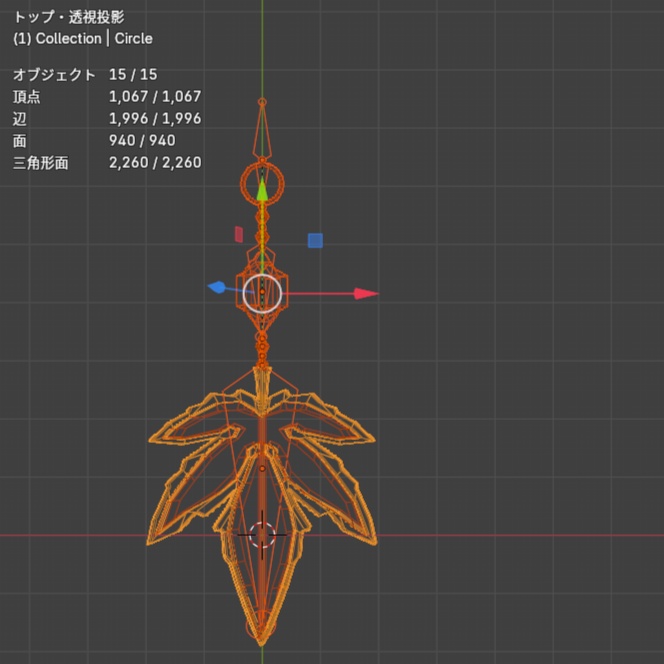Select the pointed spike at model top
Screen dimensions: 664x664
point(262,131)
